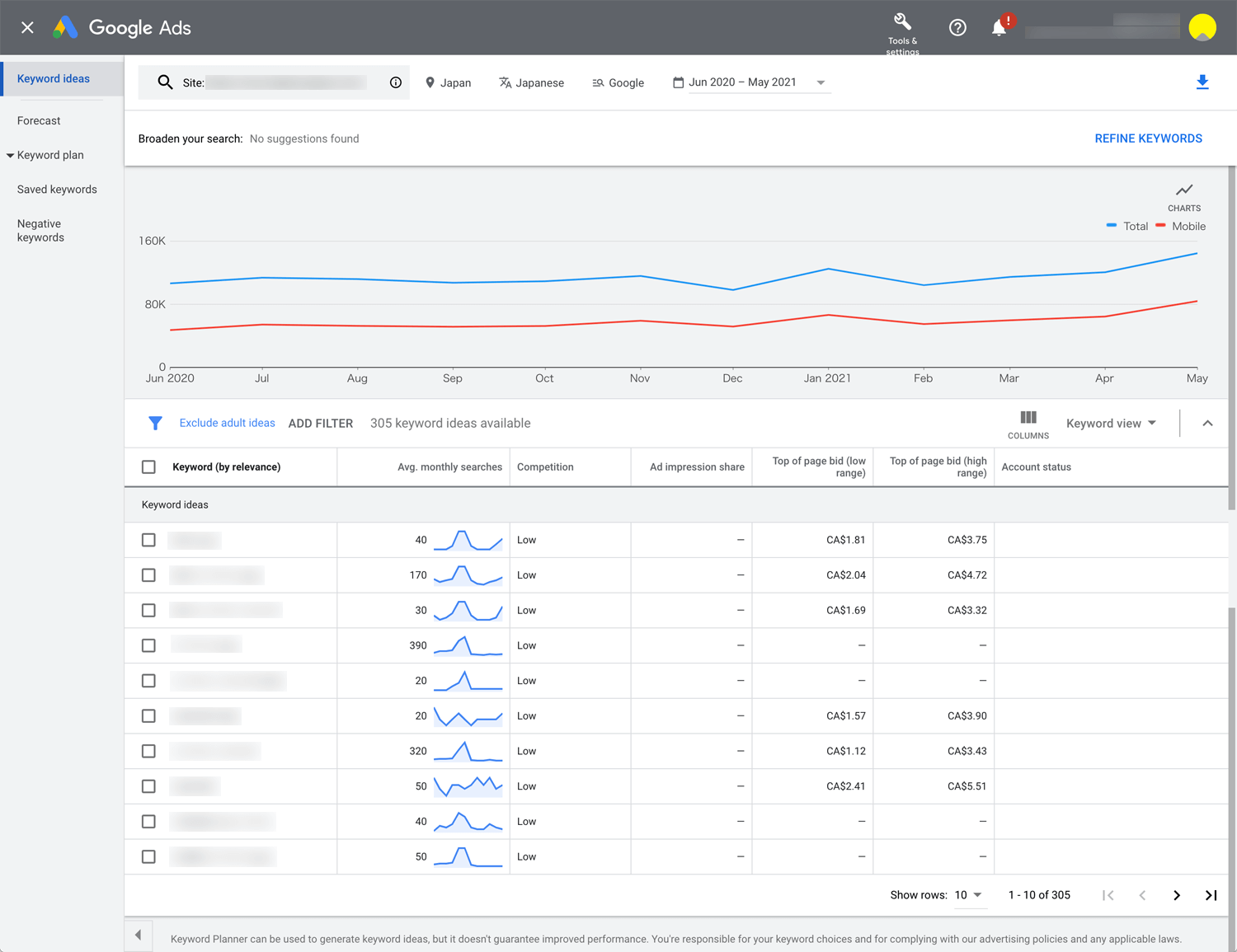The height and width of the screenshot is (952, 1237).
Task: Open the Keyword view dropdown
Action: pyautogui.click(x=1111, y=423)
